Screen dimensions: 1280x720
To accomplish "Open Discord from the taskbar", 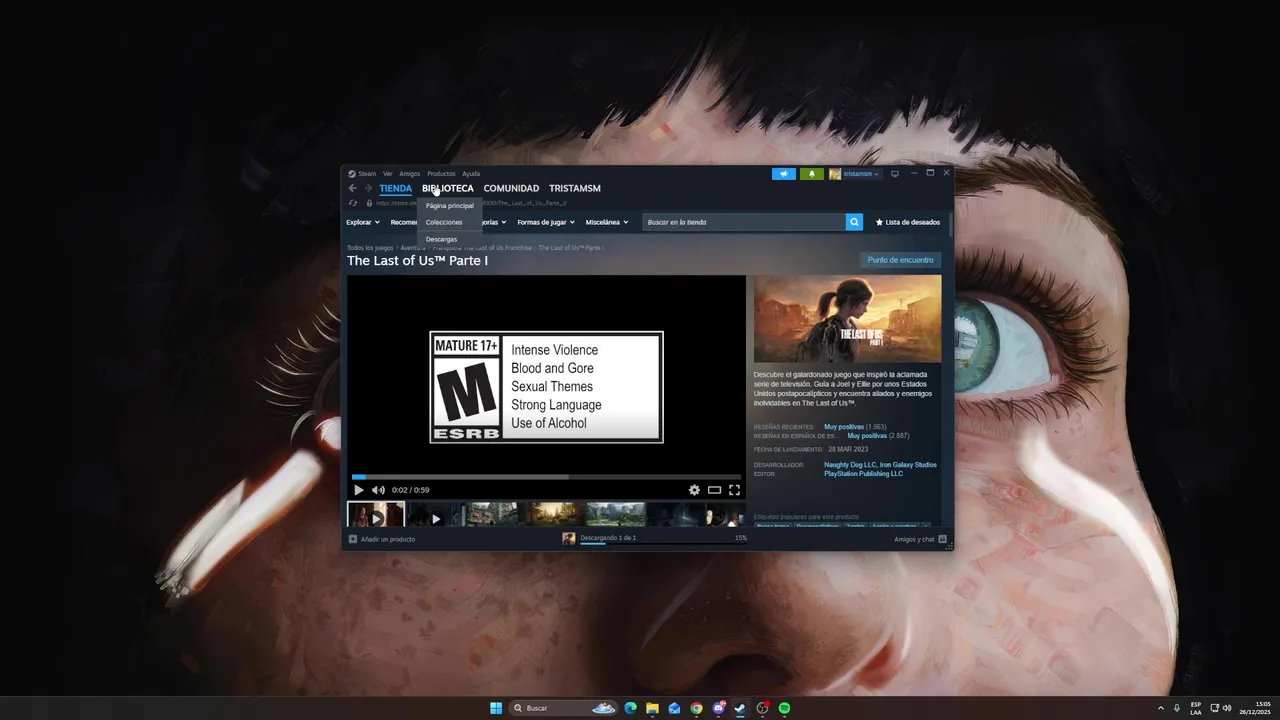I will tap(718, 708).
